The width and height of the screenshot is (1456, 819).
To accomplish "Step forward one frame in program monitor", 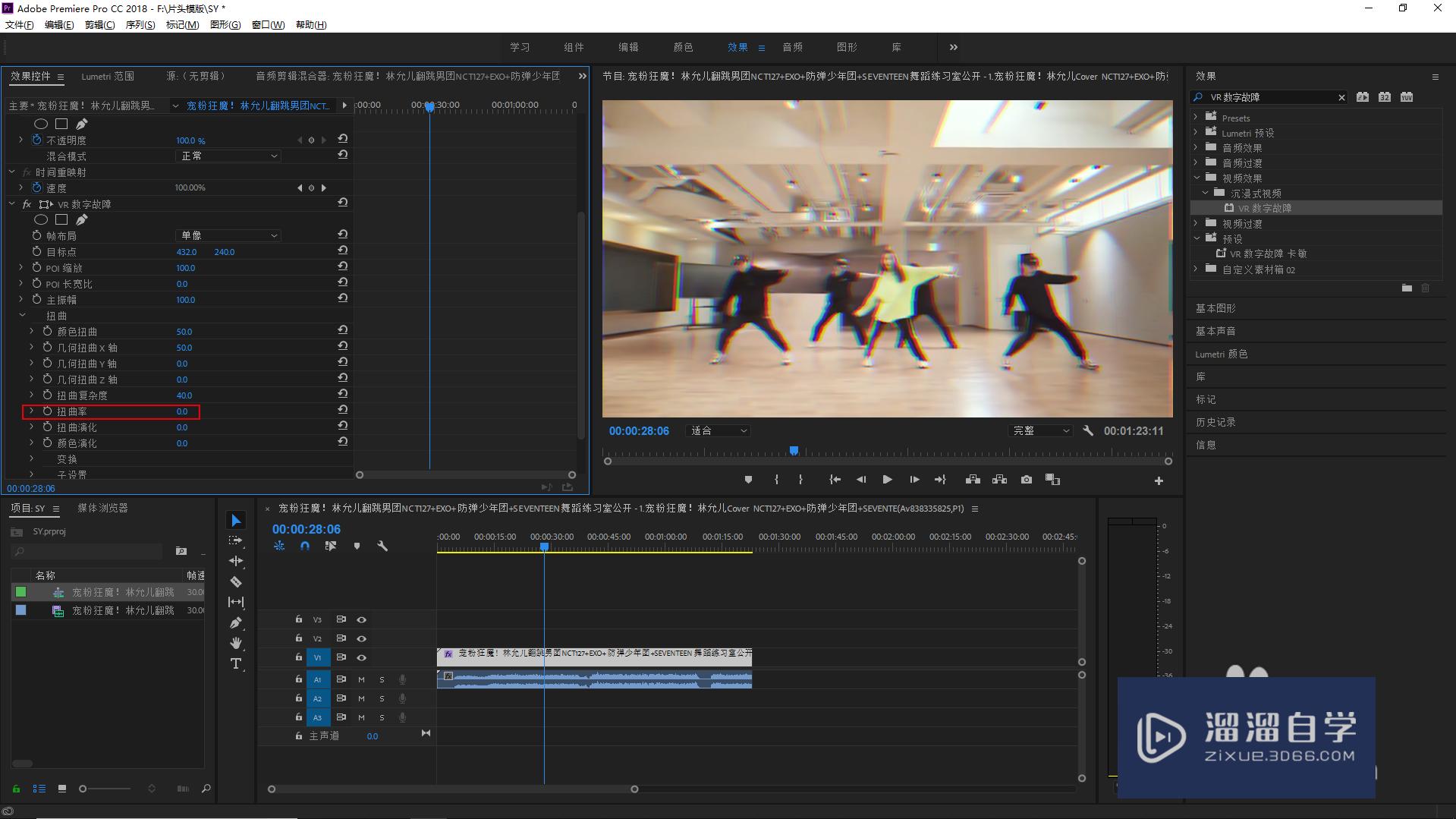I will [x=914, y=480].
